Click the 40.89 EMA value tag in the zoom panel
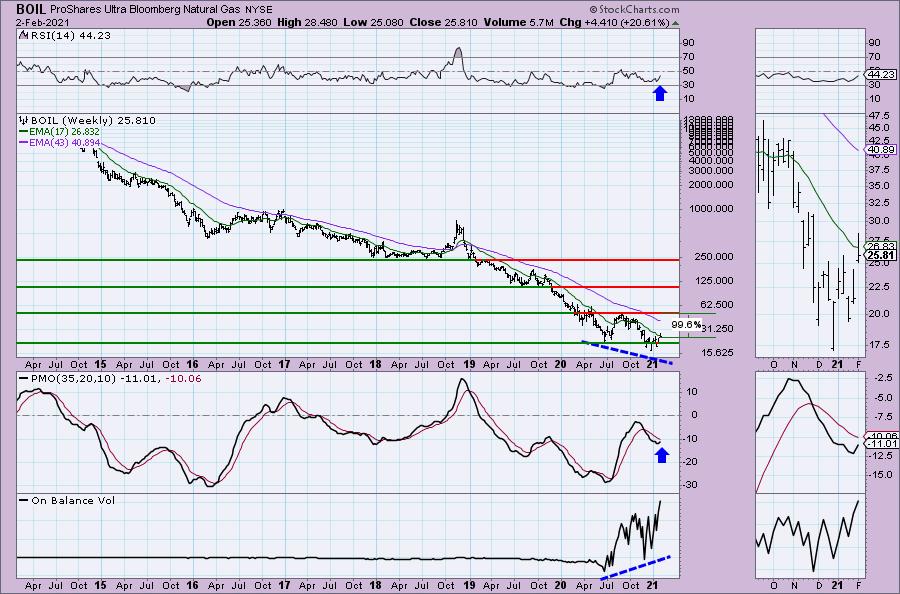This screenshot has width=900, height=594. pos(882,150)
